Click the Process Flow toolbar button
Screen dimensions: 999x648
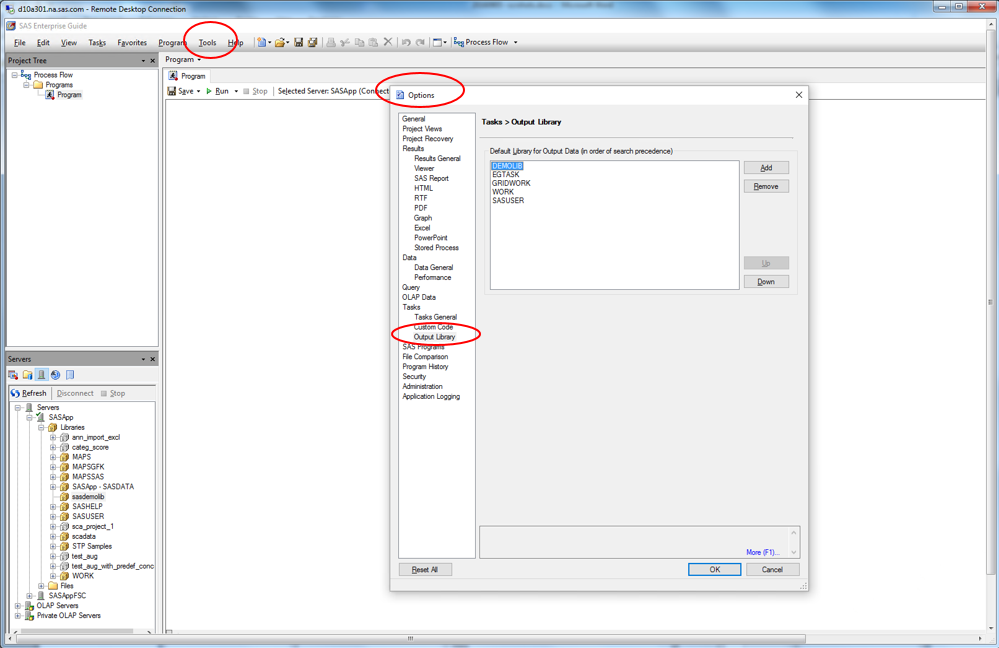(x=481, y=42)
